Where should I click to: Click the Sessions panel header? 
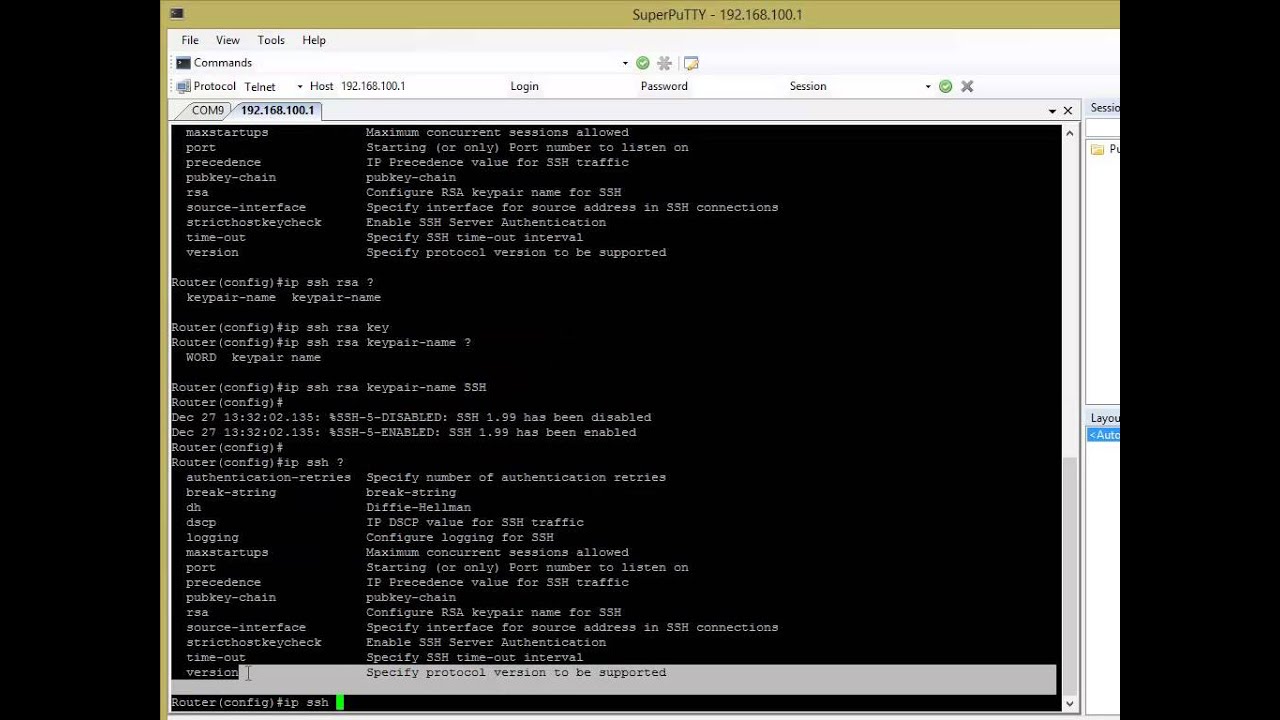click(1104, 108)
